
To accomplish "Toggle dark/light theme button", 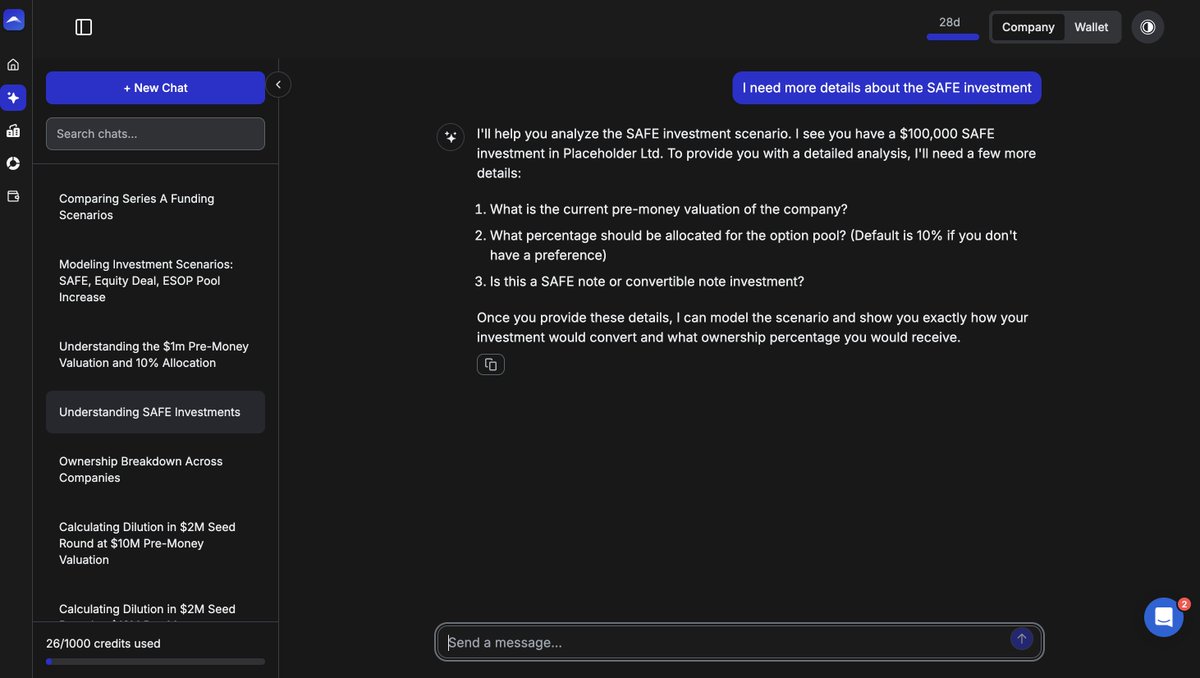I will (1147, 27).
